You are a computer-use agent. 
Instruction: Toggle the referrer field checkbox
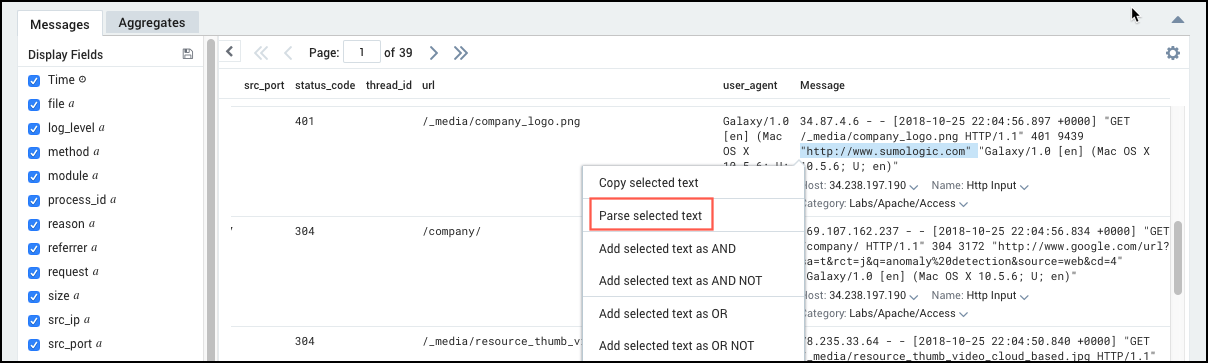point(34,248)
